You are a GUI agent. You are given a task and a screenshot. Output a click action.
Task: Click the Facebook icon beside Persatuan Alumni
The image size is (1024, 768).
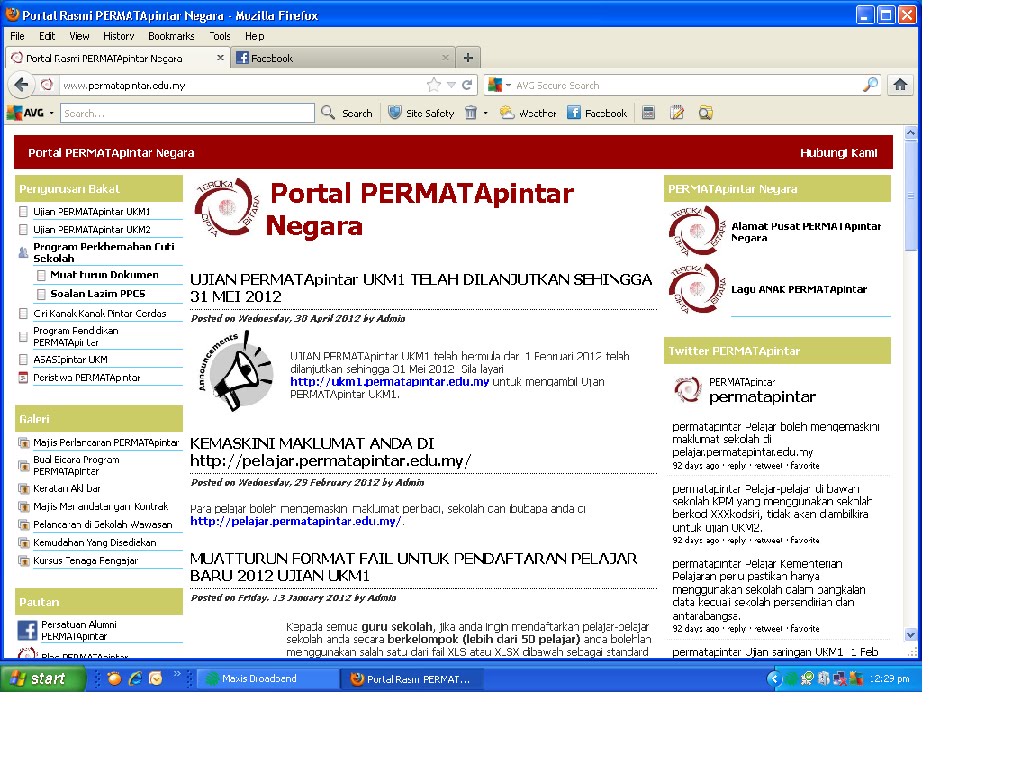tap(27, 630)
